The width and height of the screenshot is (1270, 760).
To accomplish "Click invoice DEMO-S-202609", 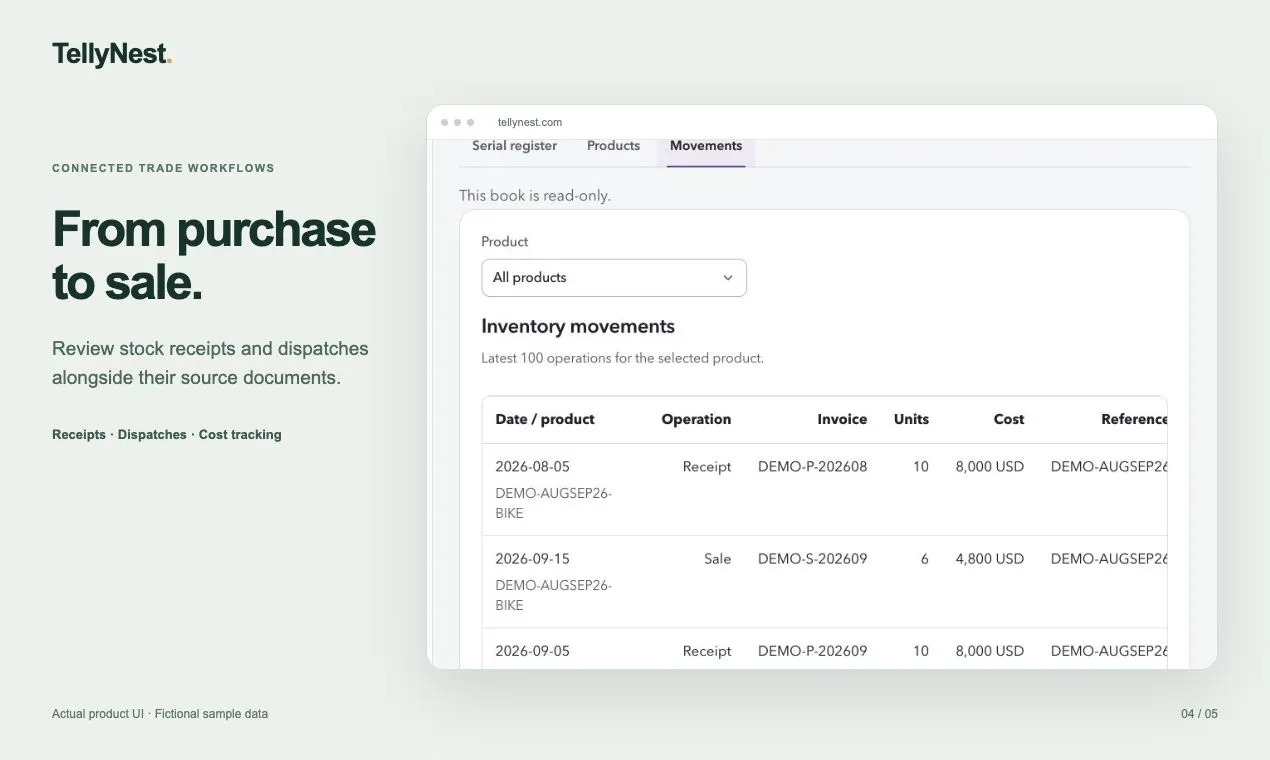I will coord(813,559).
